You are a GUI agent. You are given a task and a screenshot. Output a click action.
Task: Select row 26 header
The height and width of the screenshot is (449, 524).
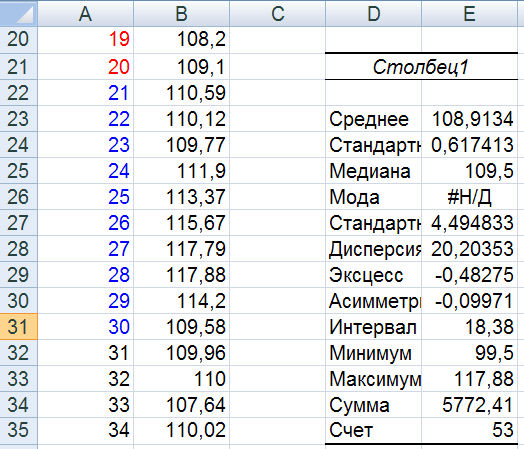pyautogui.click(x=18, y=197)
